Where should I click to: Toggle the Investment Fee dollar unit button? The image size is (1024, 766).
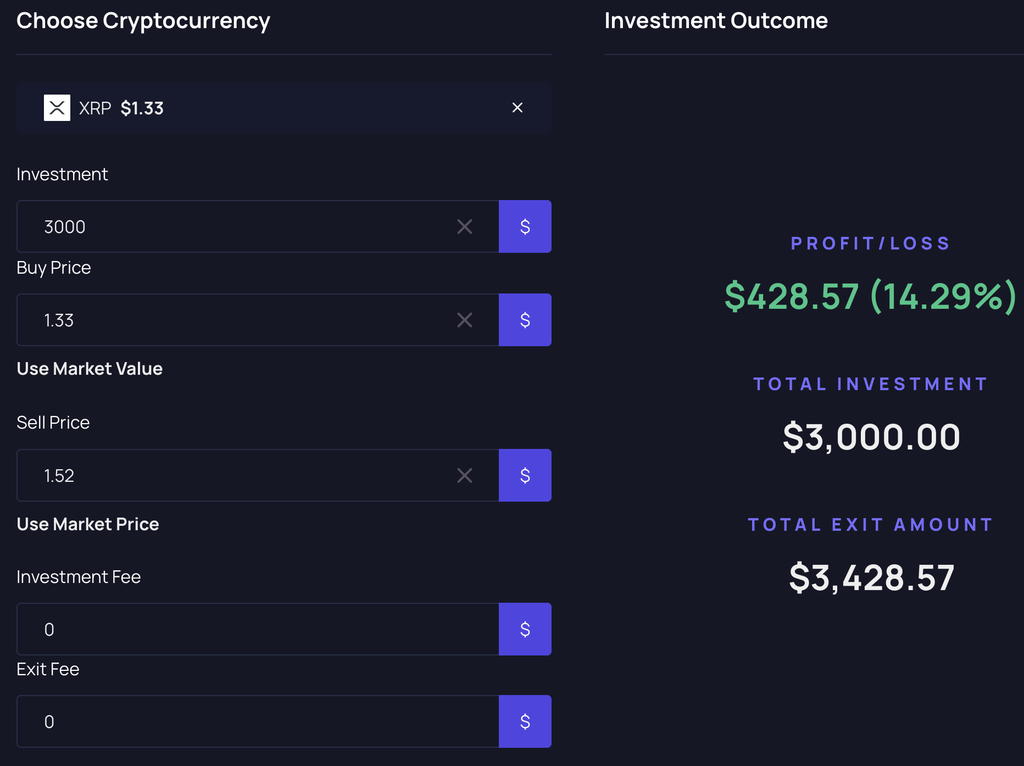(525, 629)
